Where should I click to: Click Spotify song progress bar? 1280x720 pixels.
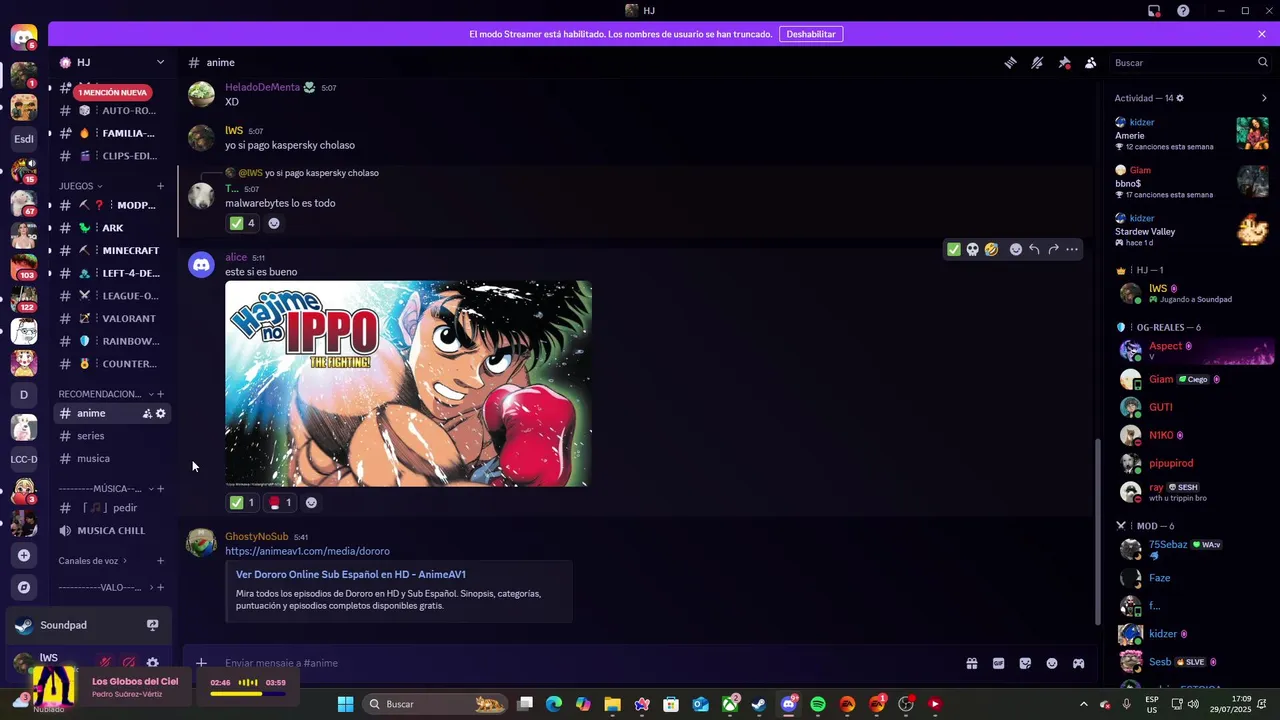tap(248, 693)
